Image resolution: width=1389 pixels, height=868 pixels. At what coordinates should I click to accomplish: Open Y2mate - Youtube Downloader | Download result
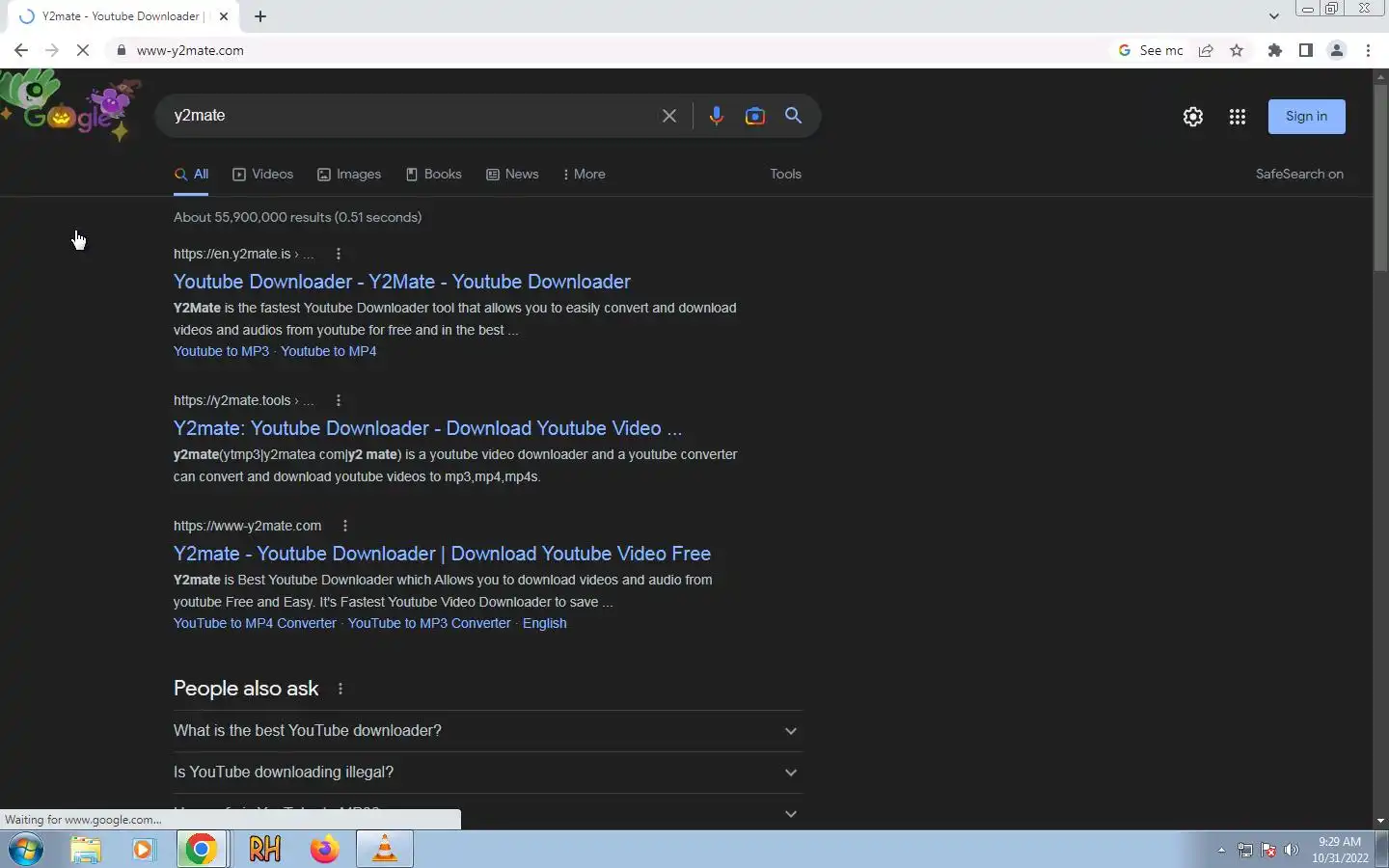(x=442, y=554)
